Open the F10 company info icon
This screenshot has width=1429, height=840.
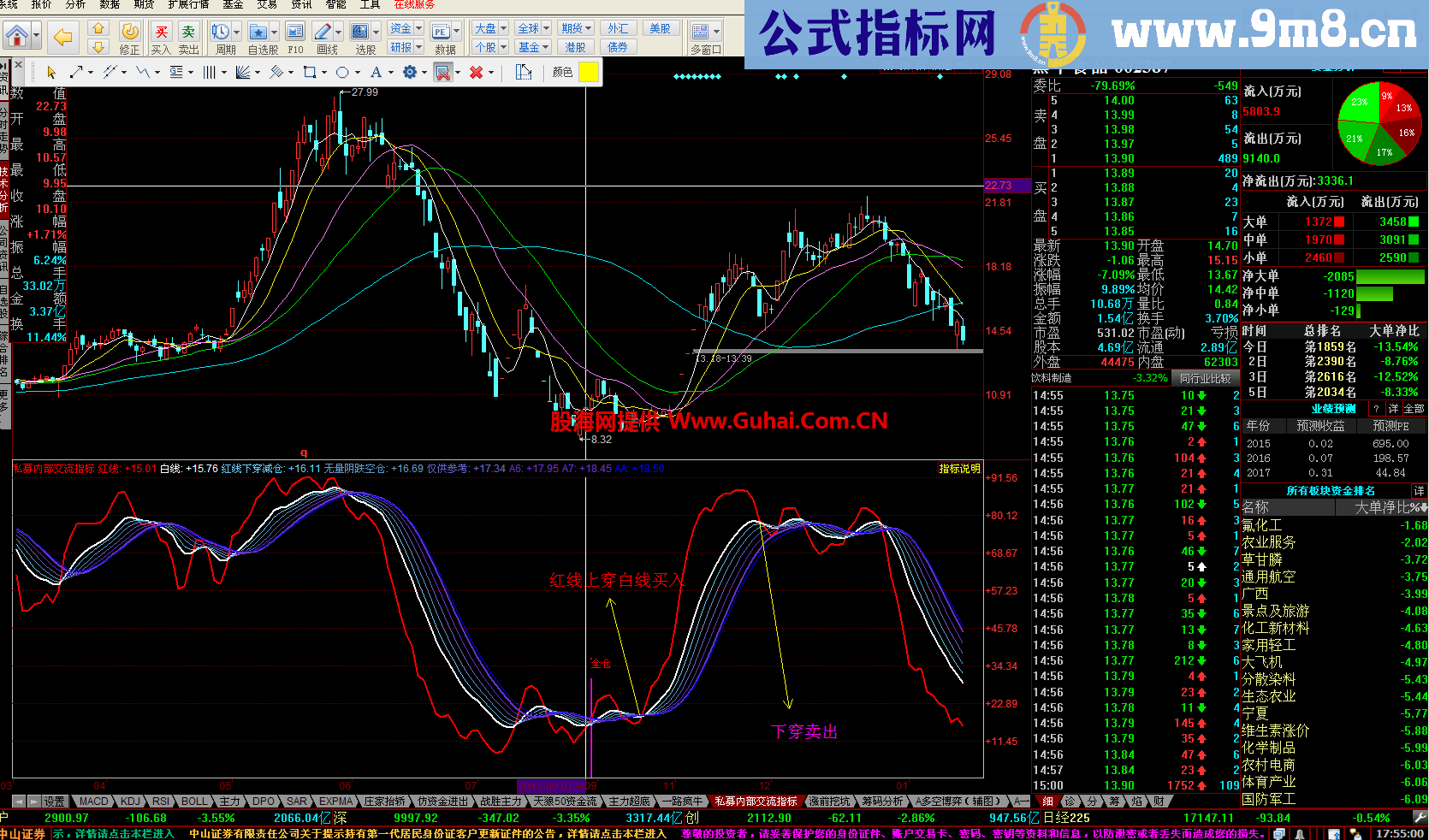tap(295, 32)
